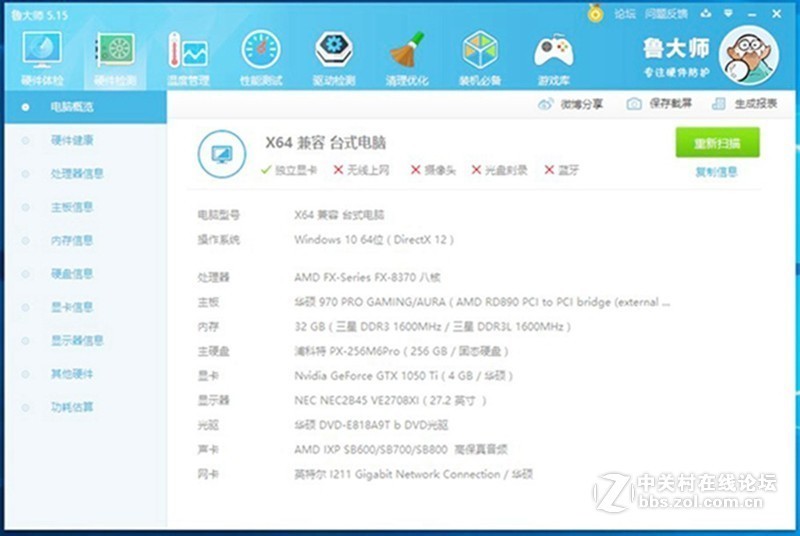Click the gold medal icon in title bar
800x536 pixels.
point(595,13)
